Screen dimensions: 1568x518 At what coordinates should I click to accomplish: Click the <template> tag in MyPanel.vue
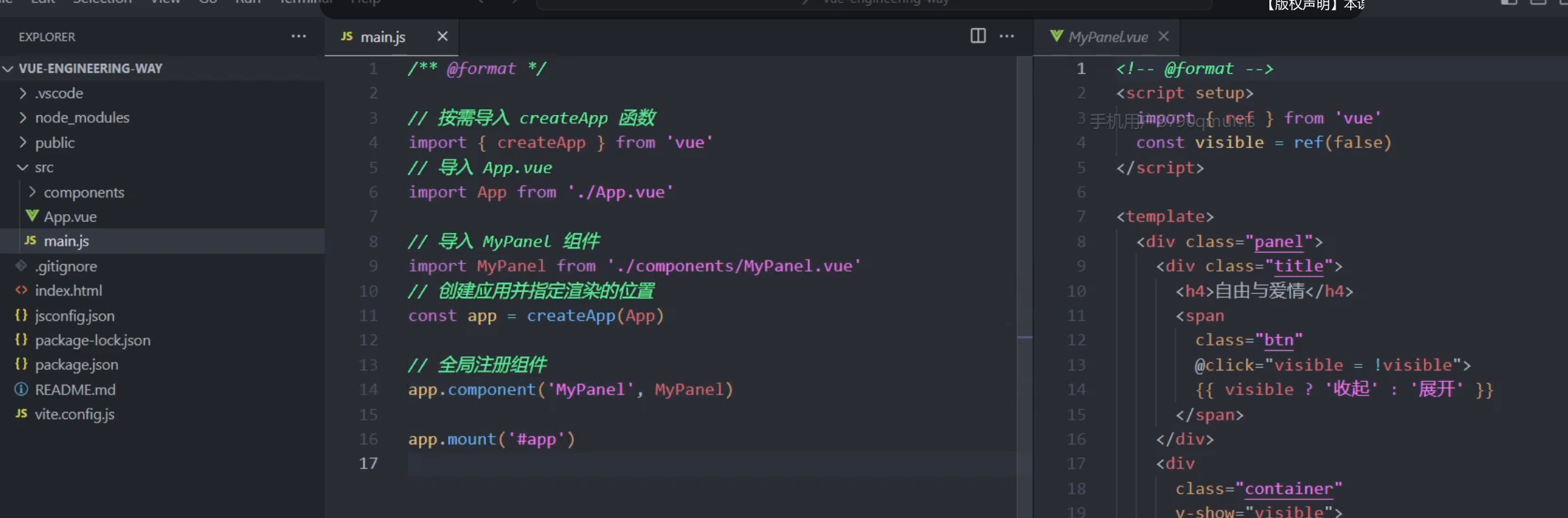tap(1165, 217)
